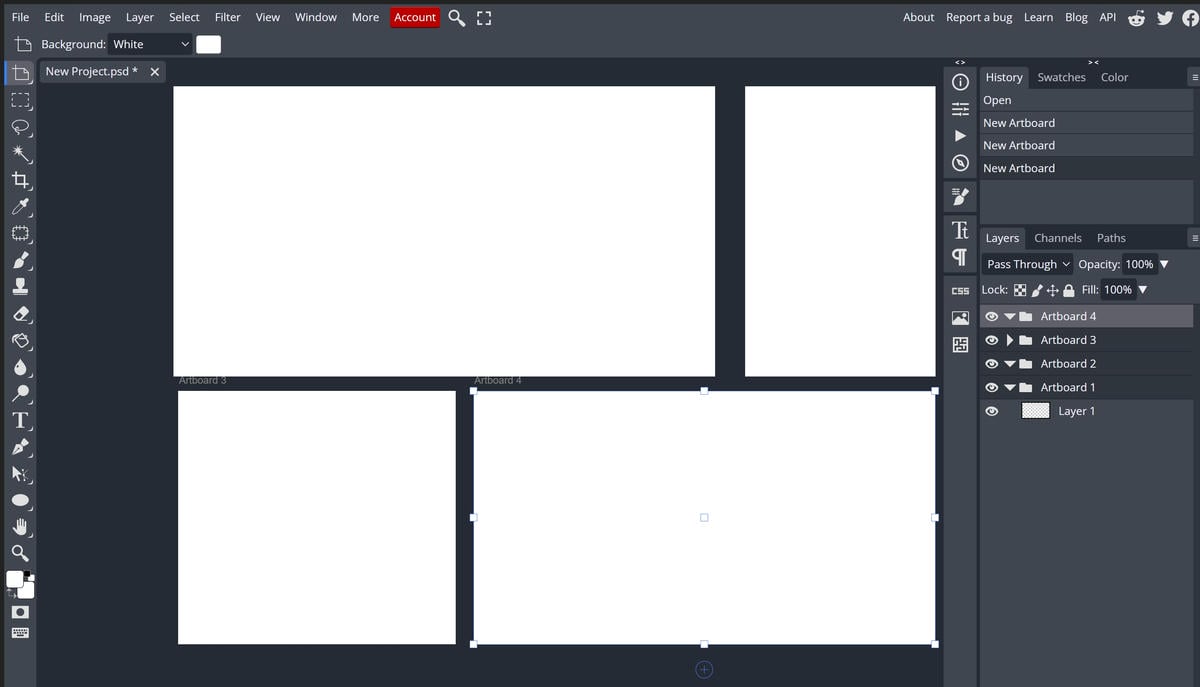
Task: Expand the Artboard 3 folder arrow
Action: pos(1010,340)
